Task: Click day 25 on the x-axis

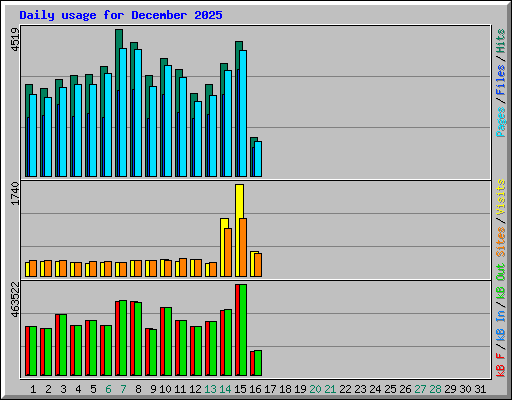Action: click(390, 389)
